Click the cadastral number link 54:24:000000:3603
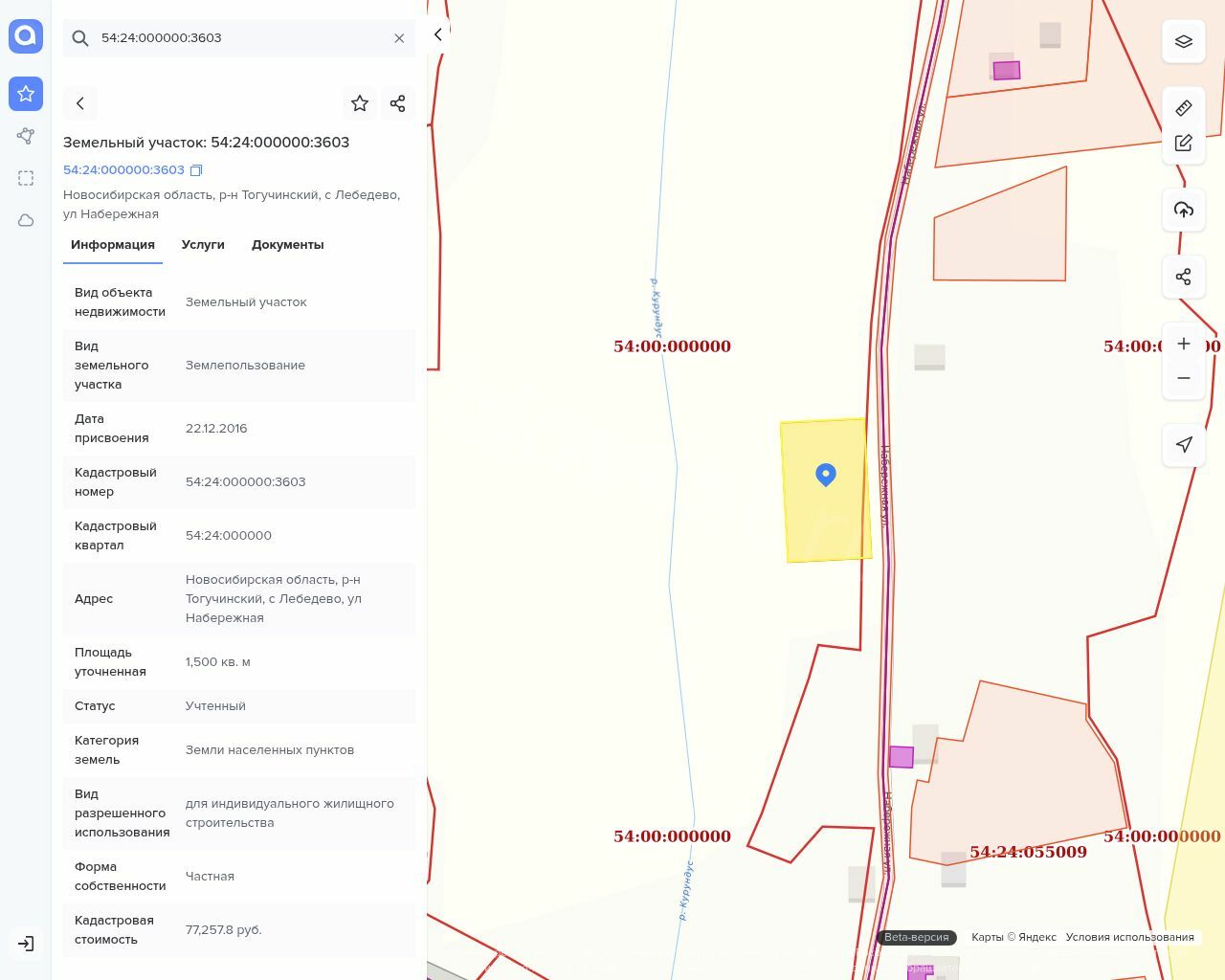The image size is (1225, 980). pos(123,170)
